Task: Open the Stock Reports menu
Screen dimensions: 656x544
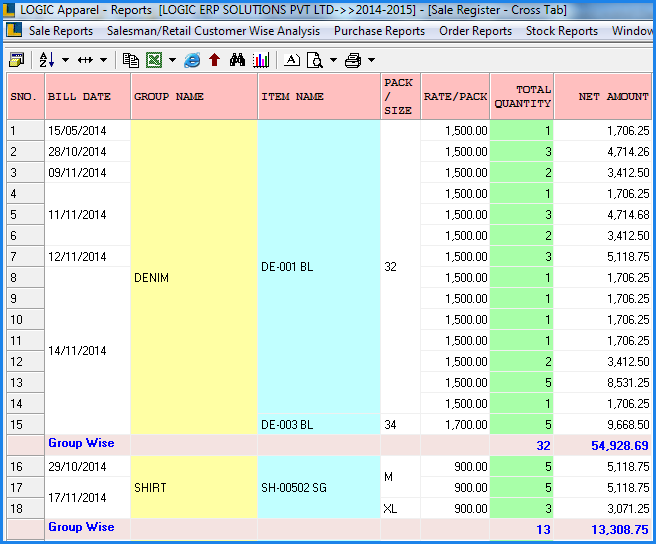Action: 562,31
